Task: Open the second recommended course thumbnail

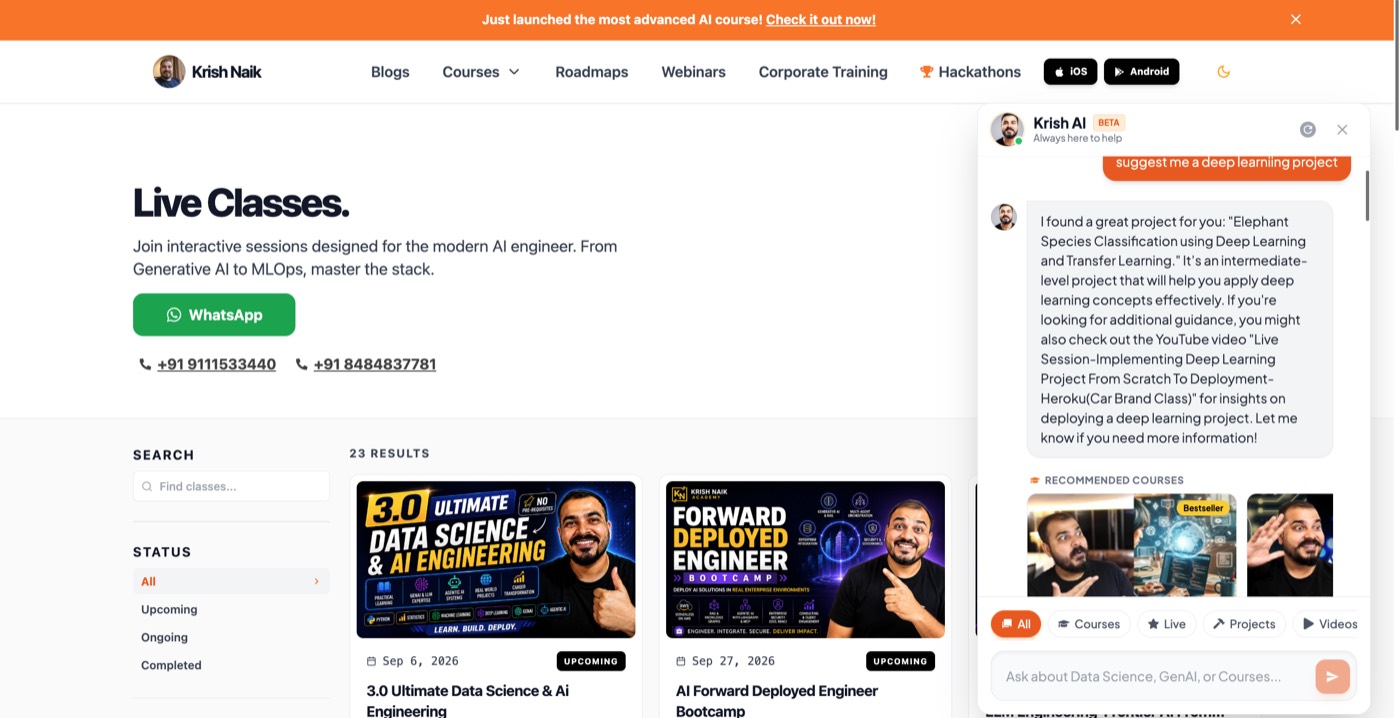Action: coord(1290,545)
